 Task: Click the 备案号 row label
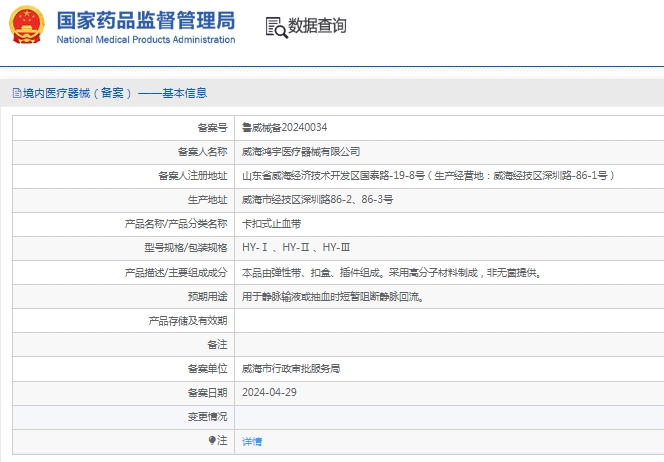(x=212, y=127)
